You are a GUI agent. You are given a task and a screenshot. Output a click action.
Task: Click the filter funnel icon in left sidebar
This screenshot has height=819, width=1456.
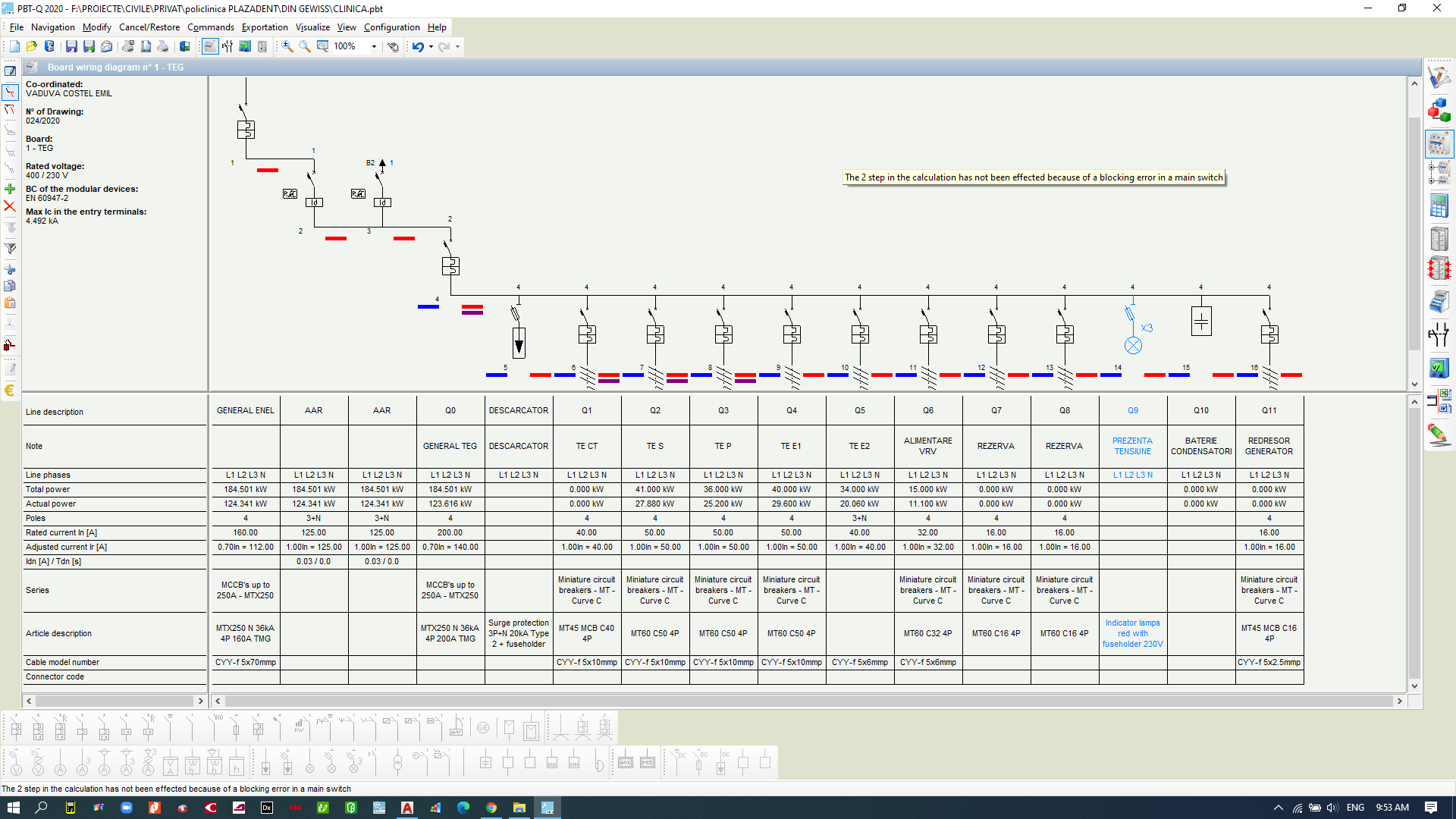click(x=10, y=248)
